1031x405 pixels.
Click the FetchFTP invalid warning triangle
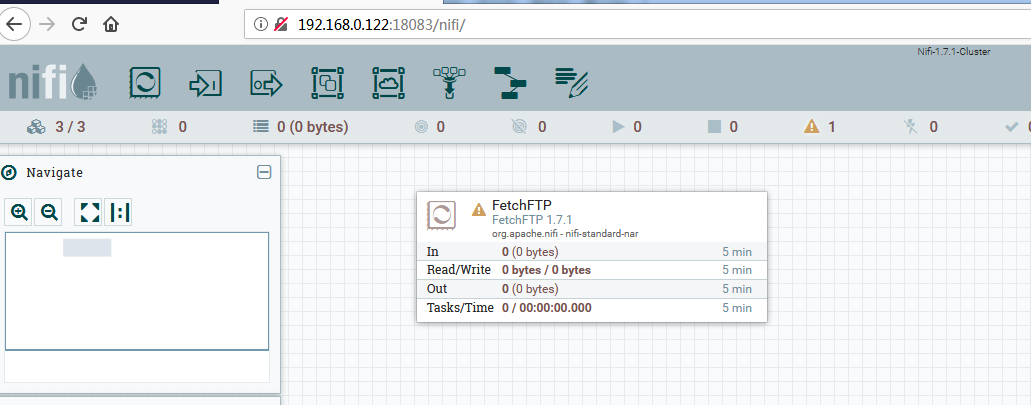[x=479, y=210]
